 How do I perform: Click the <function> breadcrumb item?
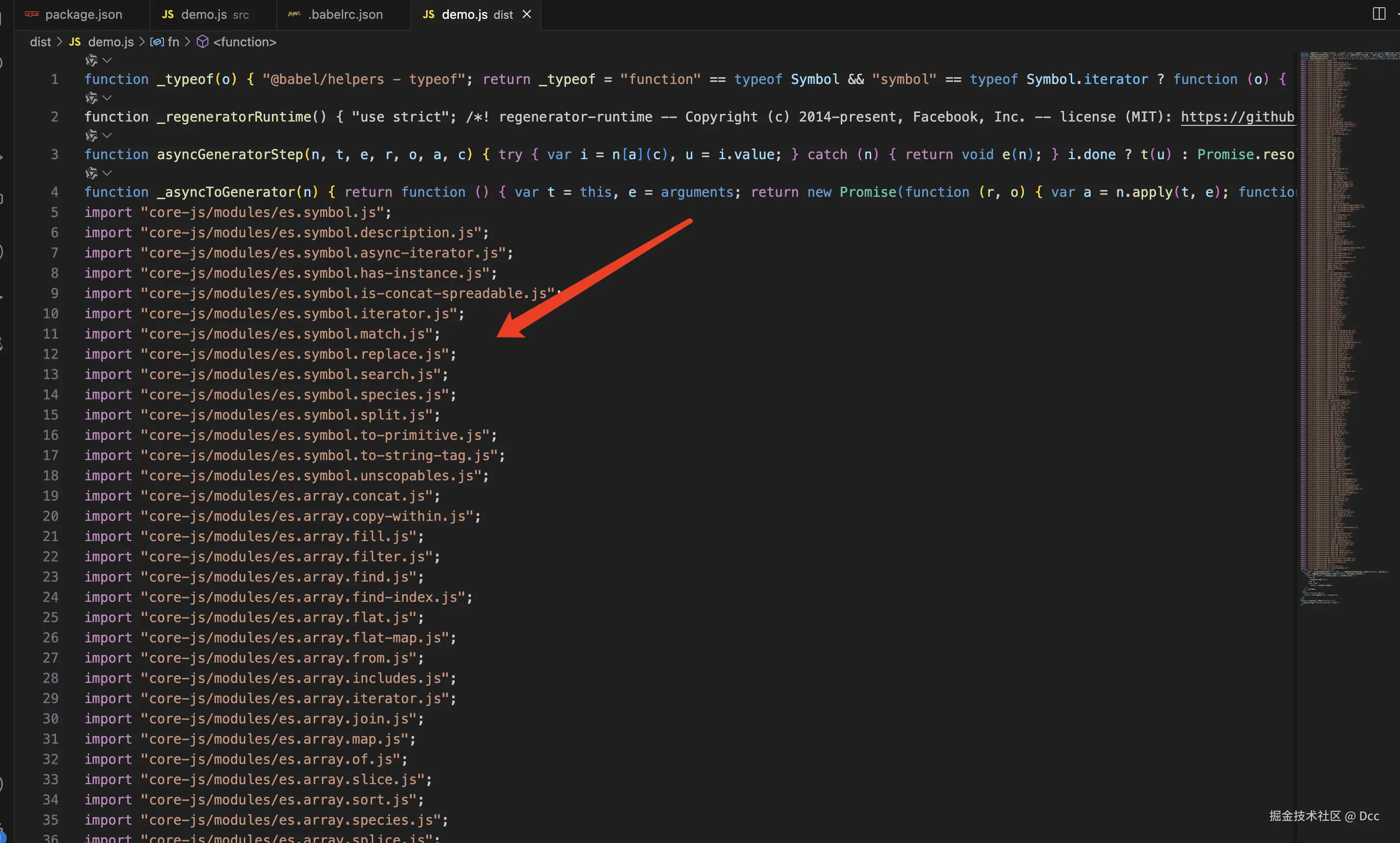click(x=245, y=42)
